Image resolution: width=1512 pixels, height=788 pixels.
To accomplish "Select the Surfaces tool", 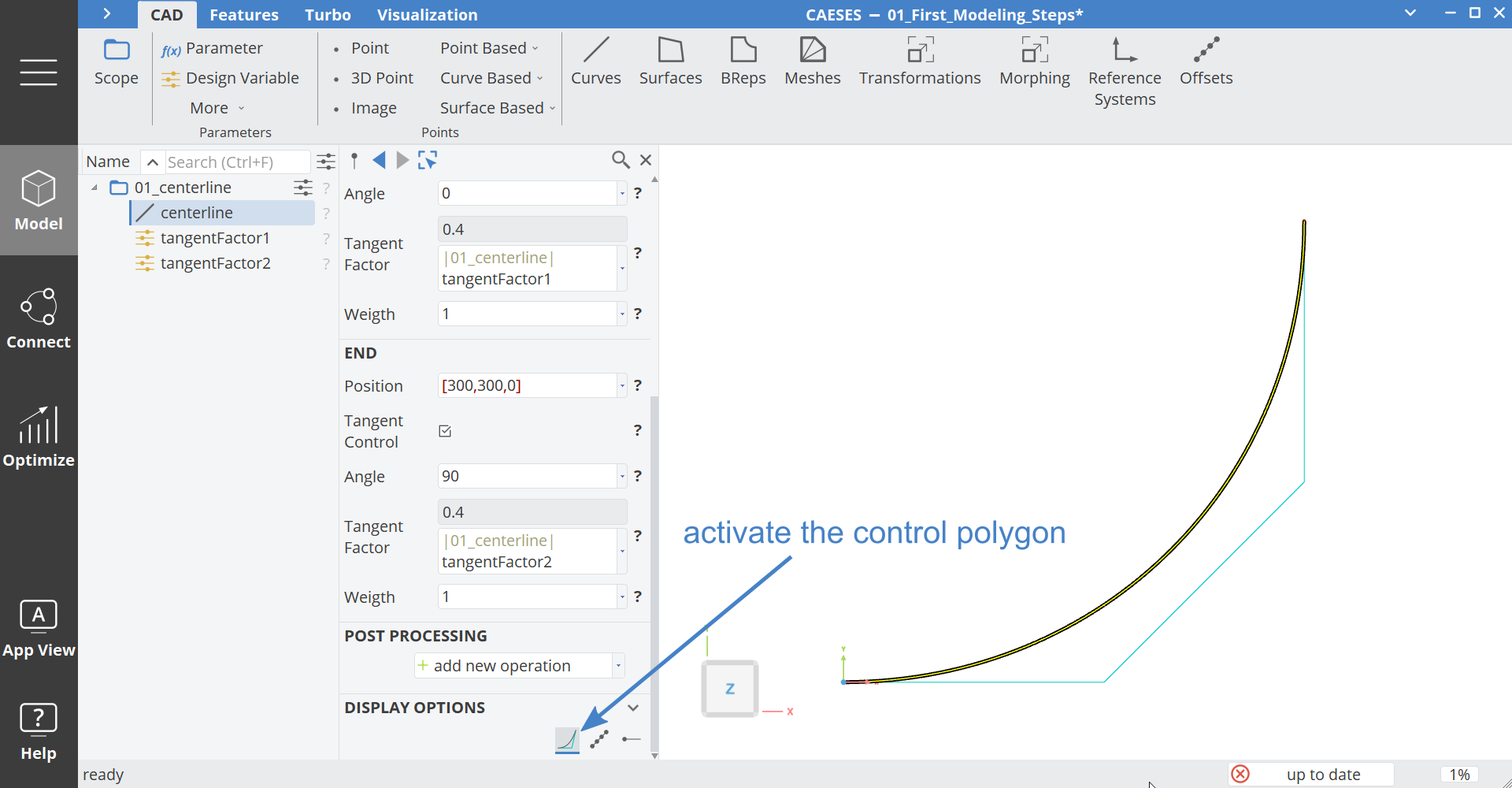I will (x=670, y=61).
